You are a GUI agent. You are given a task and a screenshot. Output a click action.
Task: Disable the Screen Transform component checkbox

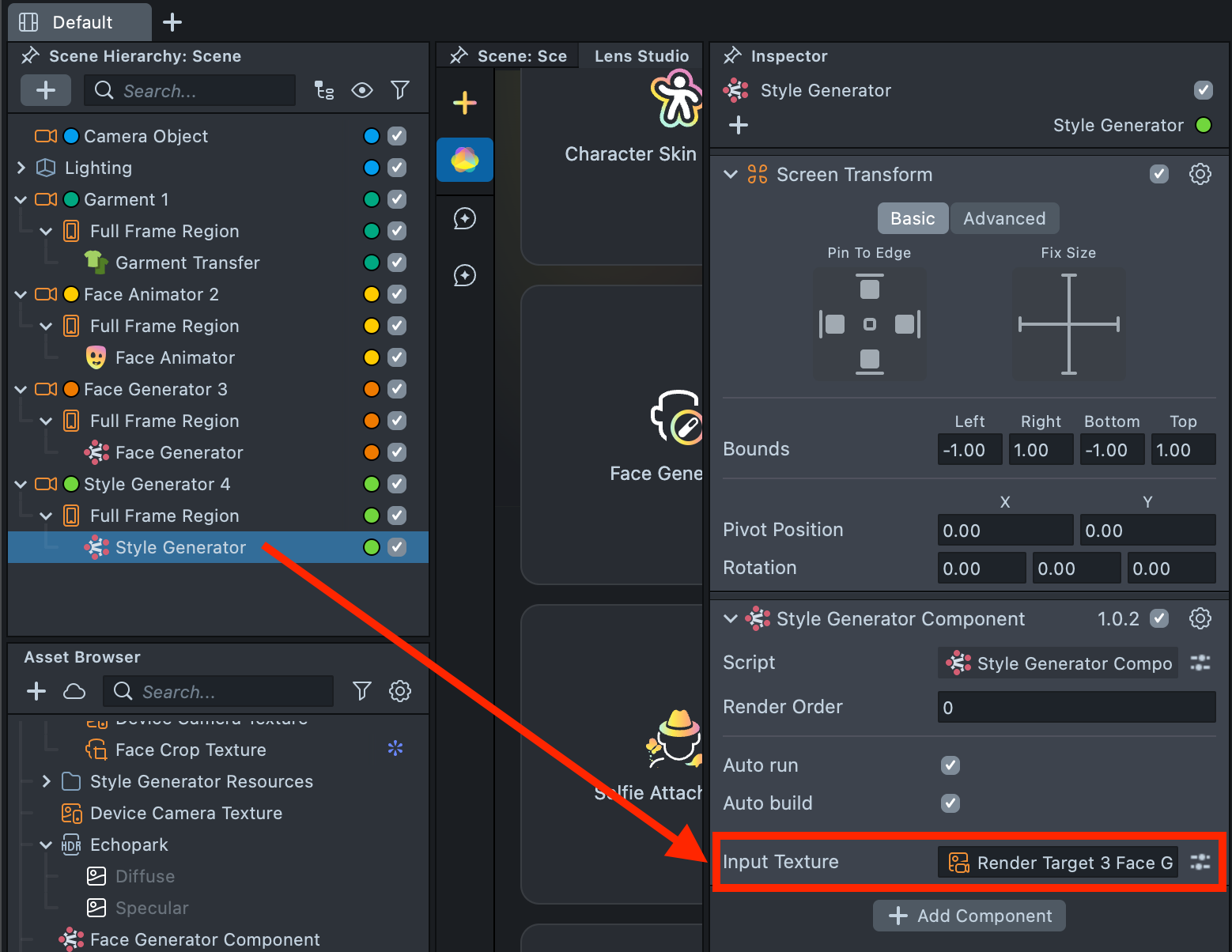point(1159,174)
